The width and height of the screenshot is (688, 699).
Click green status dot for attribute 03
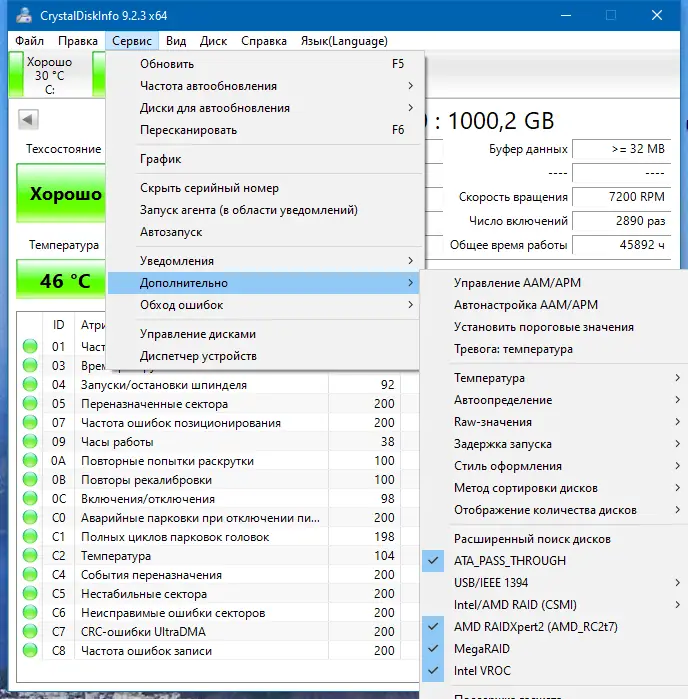point(30,366)
